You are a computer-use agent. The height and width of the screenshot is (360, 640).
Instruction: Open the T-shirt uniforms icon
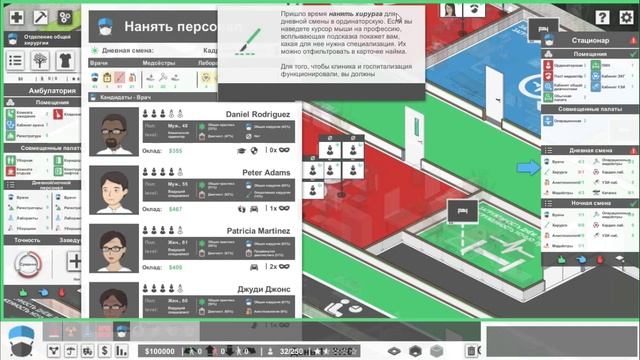(65, 61)
